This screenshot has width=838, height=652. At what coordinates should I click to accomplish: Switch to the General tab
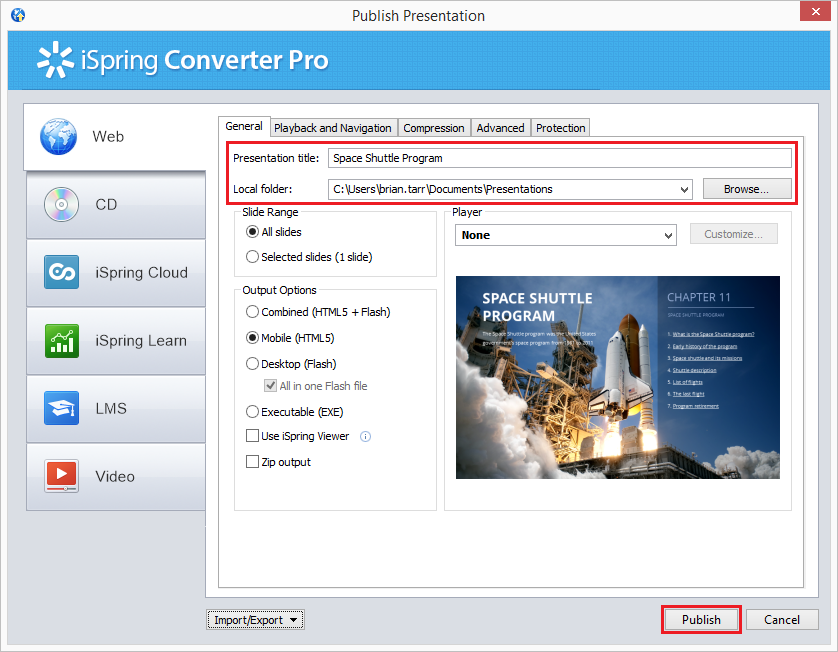[244, 126]
